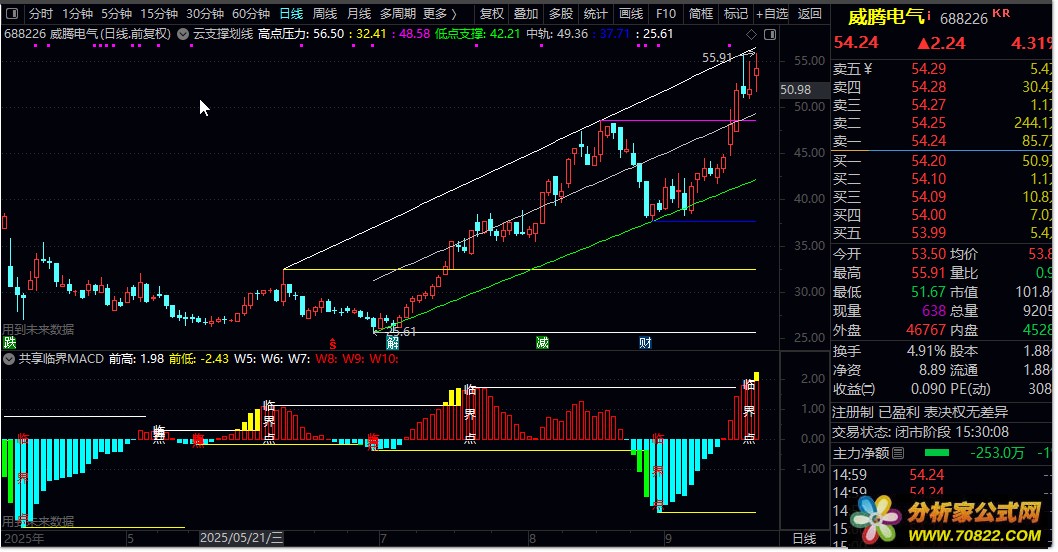Select the 5分钟 period tab
The width and height of the screenshot is (1058, 552).
[116, 13]
